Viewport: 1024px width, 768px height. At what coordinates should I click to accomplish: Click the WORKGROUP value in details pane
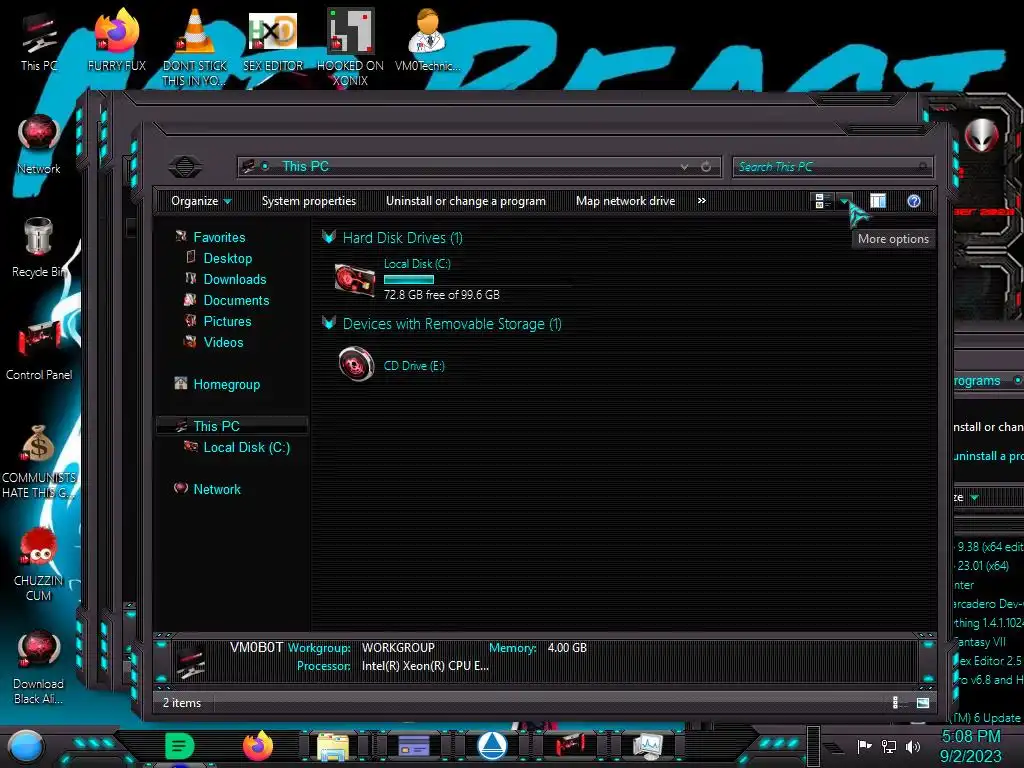(x=398, y=648)
